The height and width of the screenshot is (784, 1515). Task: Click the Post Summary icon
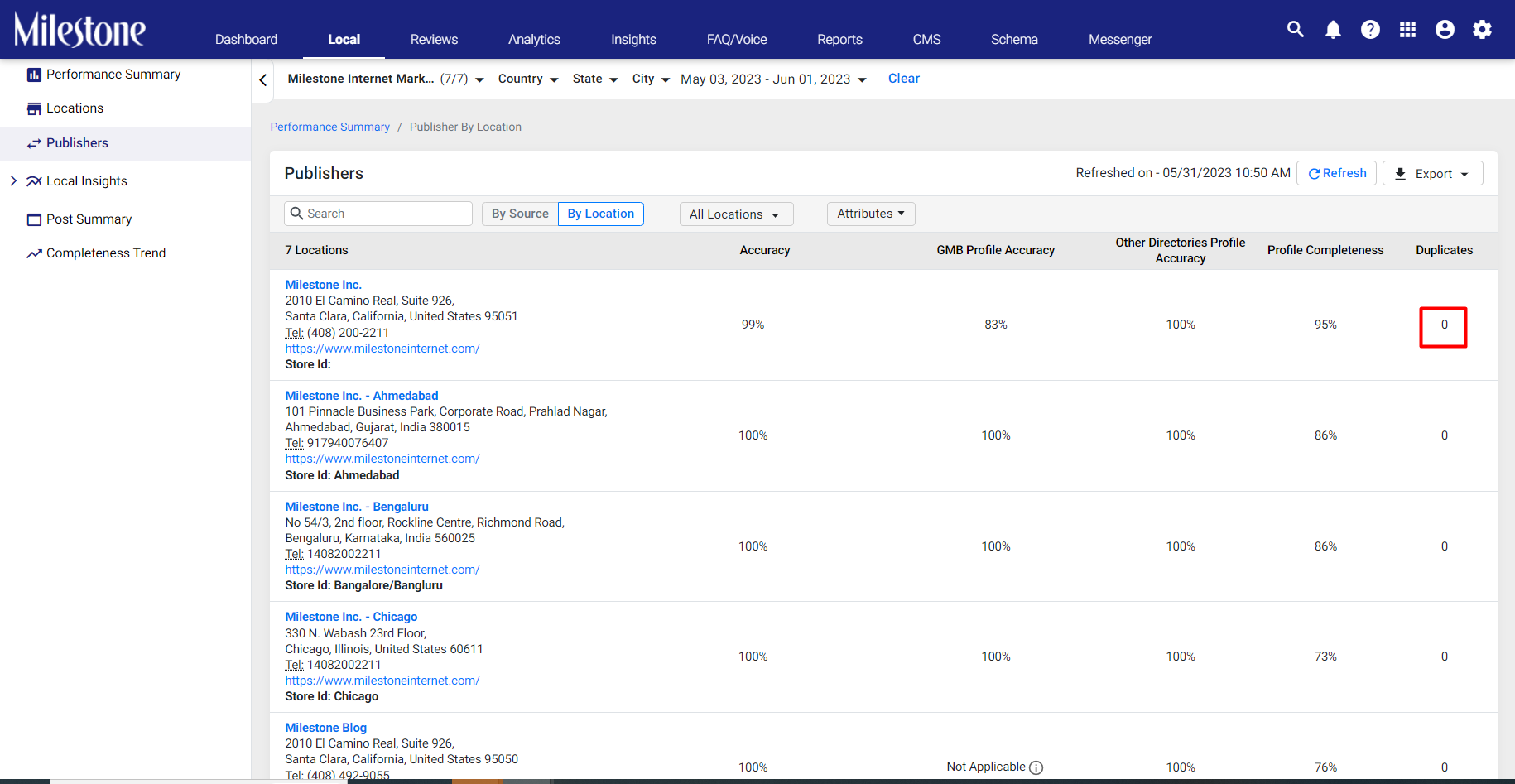[34, 219]
